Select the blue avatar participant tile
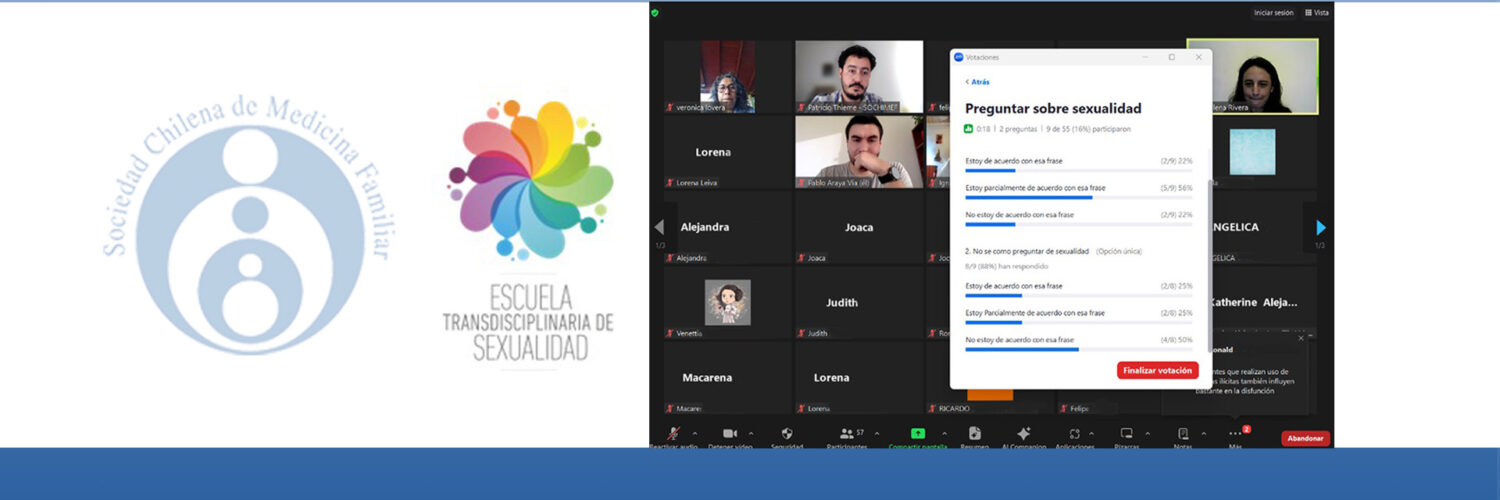This screenshot has height=500, width=1500. 1252,152
